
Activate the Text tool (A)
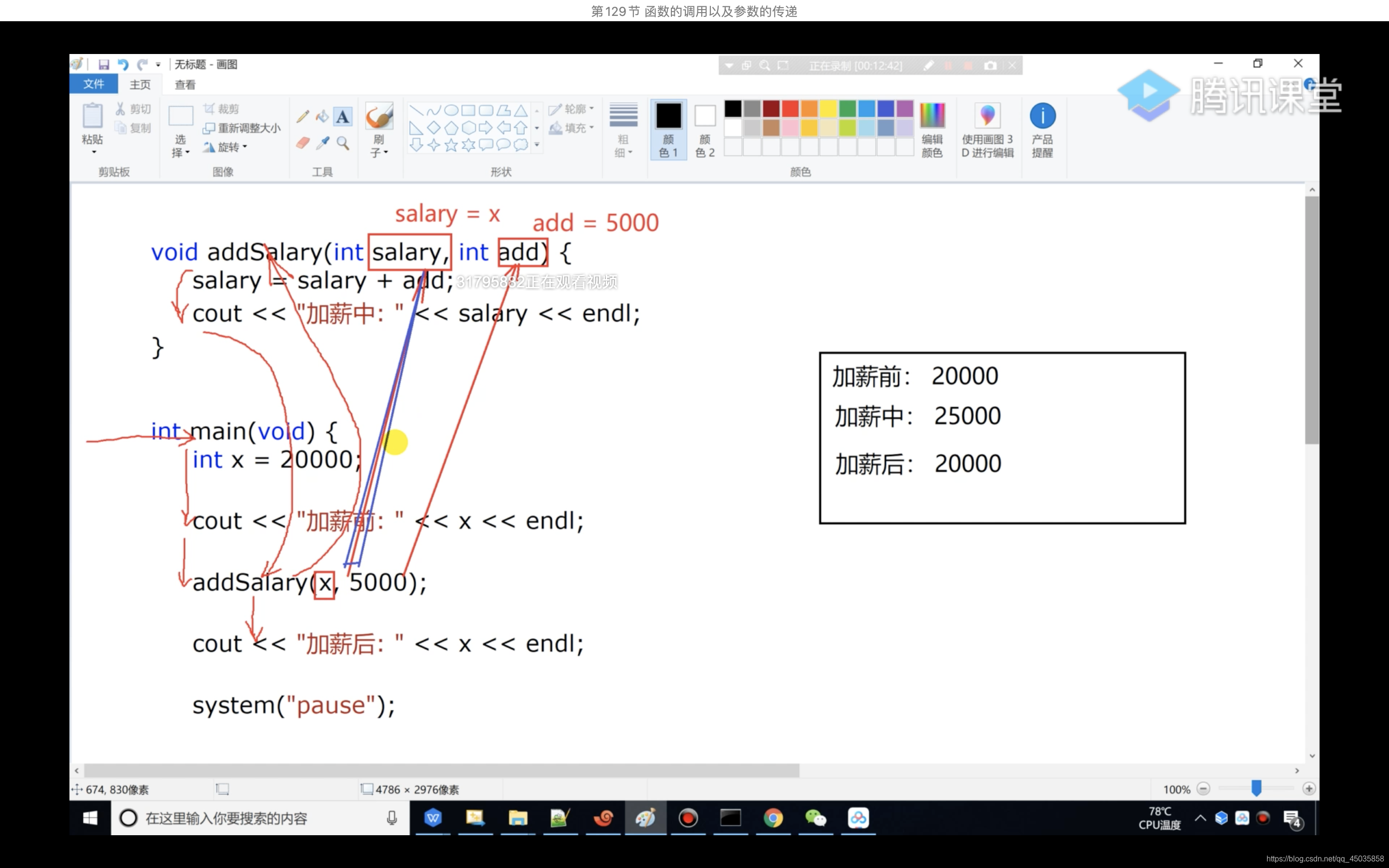[342, 117]
